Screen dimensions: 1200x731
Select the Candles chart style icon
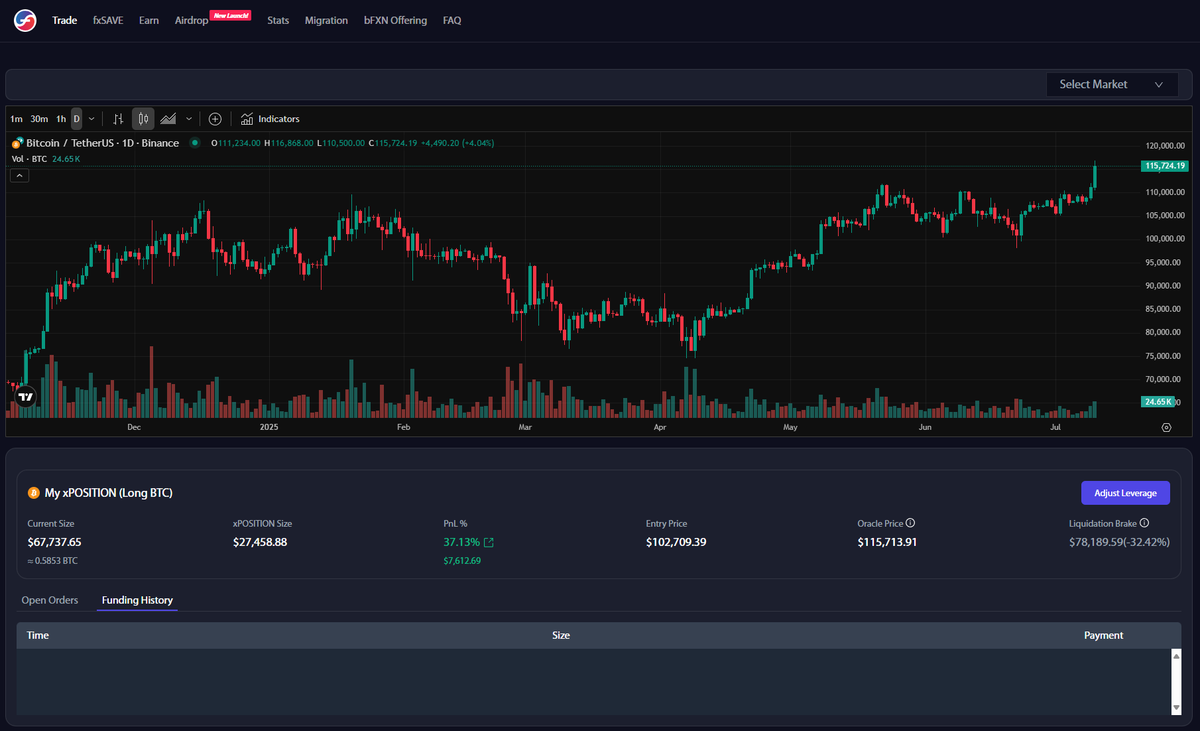pyautogui.click(x=143, y=119)
